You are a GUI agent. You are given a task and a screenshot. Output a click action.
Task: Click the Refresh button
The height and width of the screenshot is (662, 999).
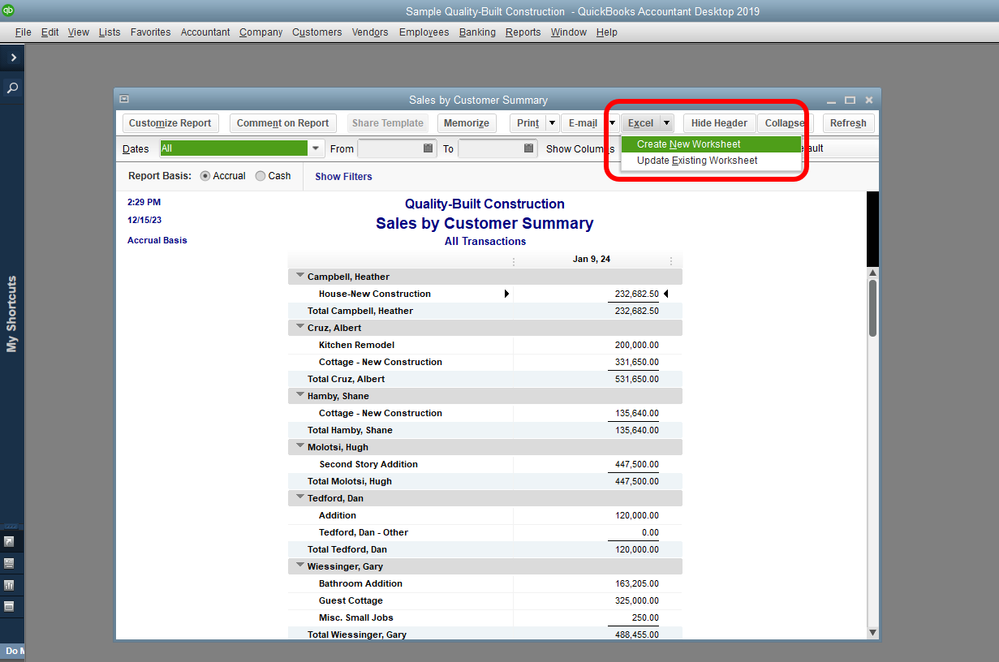click(x=848, y=123)
